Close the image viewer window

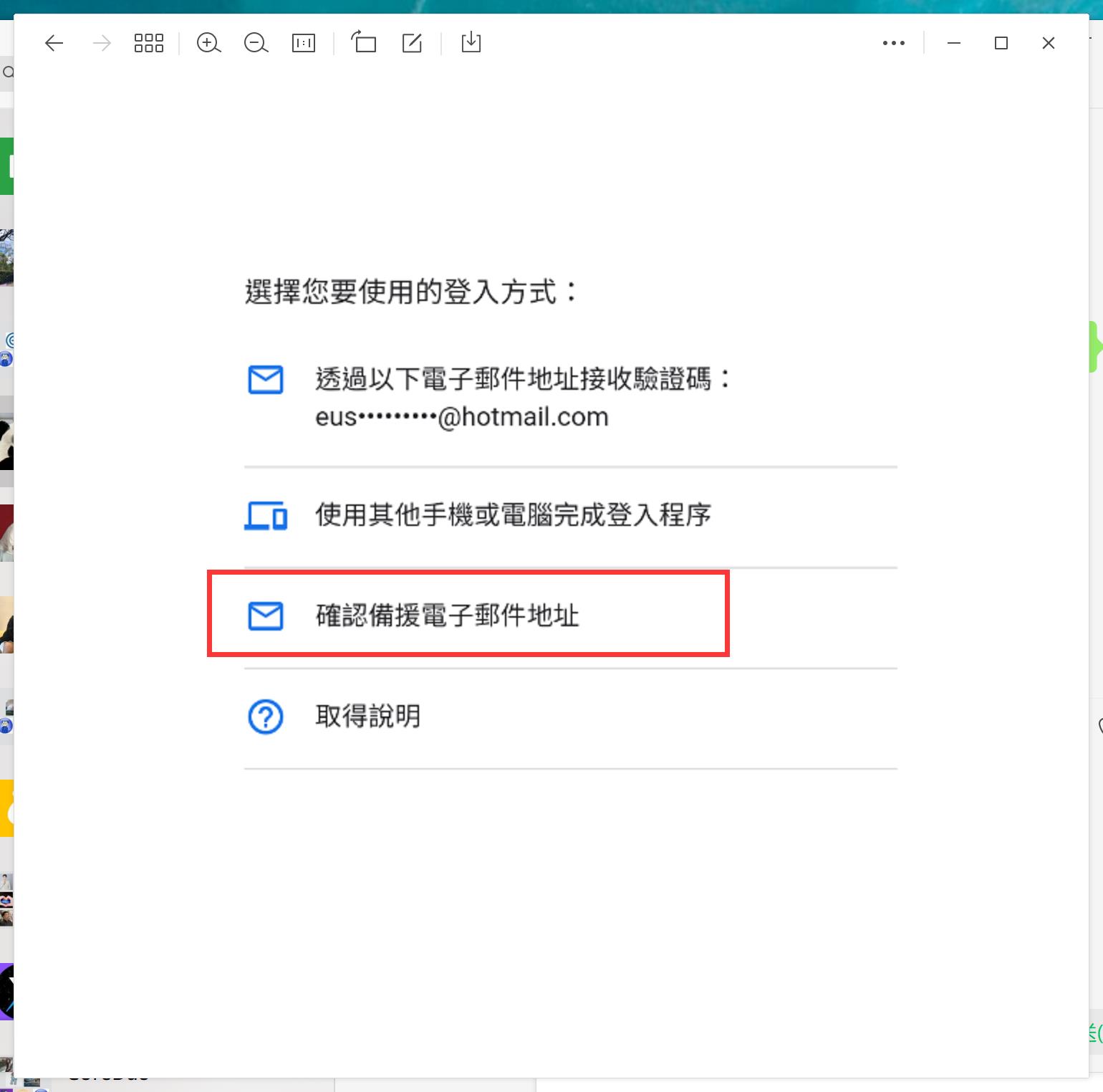click(x=1049, y=43)
